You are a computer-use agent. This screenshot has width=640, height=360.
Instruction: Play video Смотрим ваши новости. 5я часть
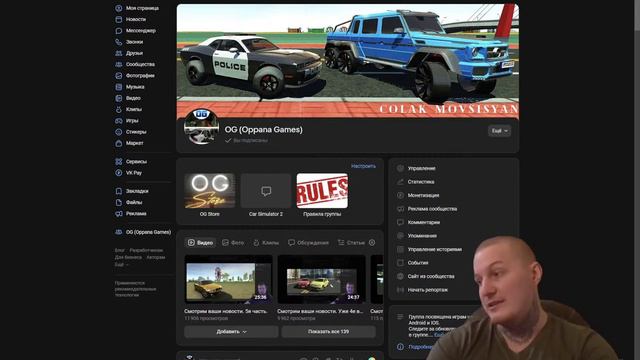228,279
